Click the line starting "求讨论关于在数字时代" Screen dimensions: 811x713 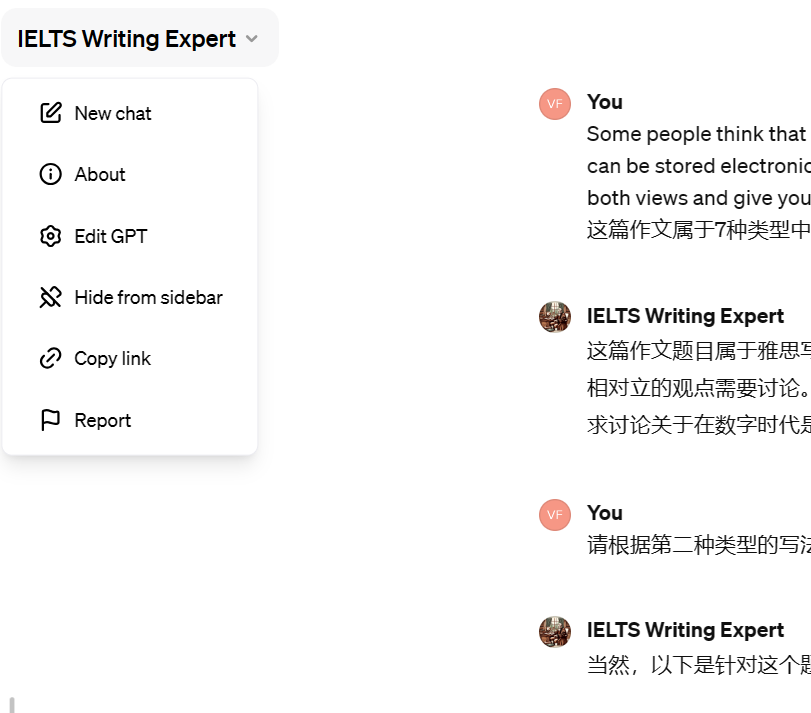coord(699,425)
